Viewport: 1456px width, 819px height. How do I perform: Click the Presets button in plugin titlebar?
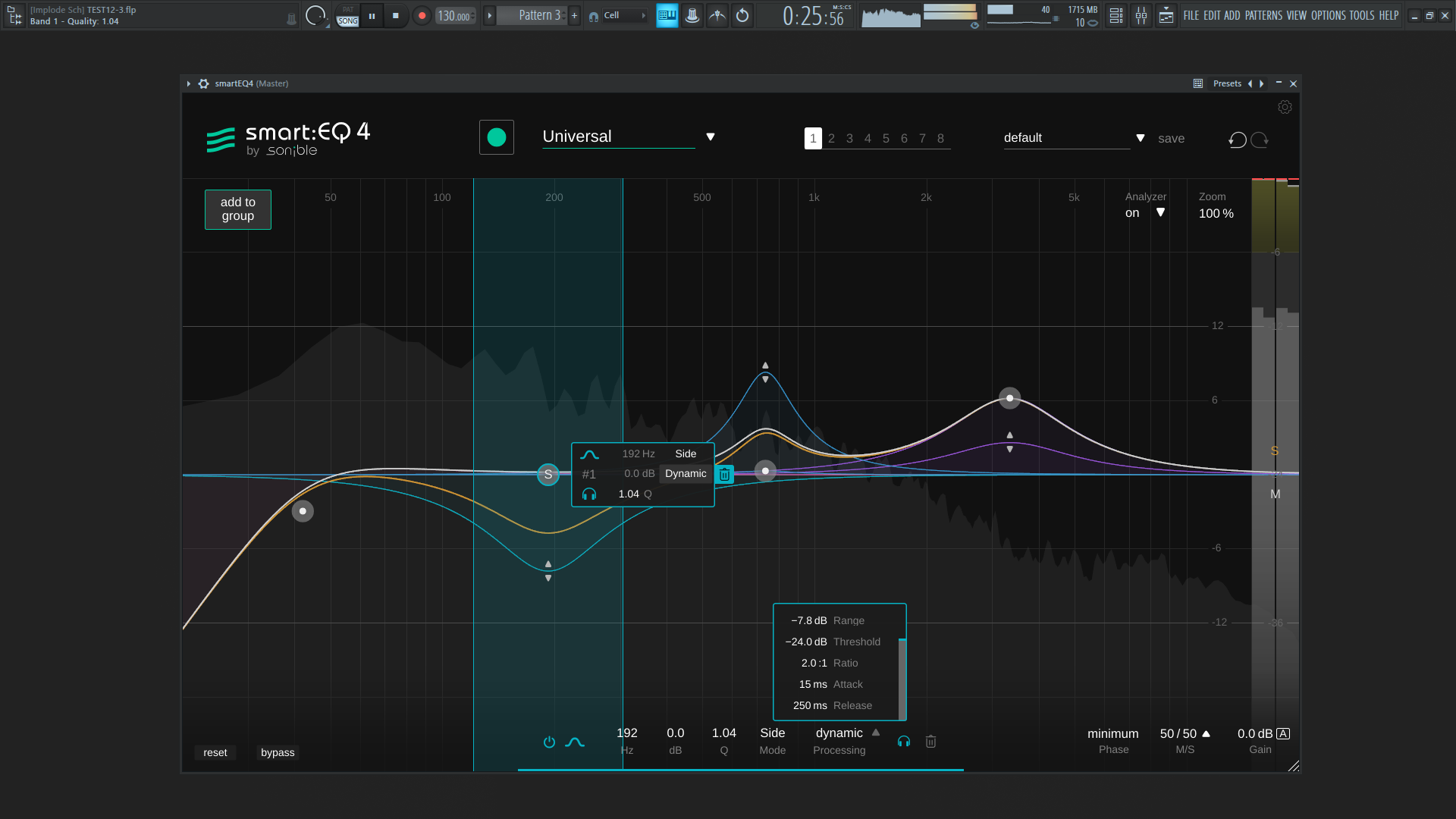(x=1227, y=83)
